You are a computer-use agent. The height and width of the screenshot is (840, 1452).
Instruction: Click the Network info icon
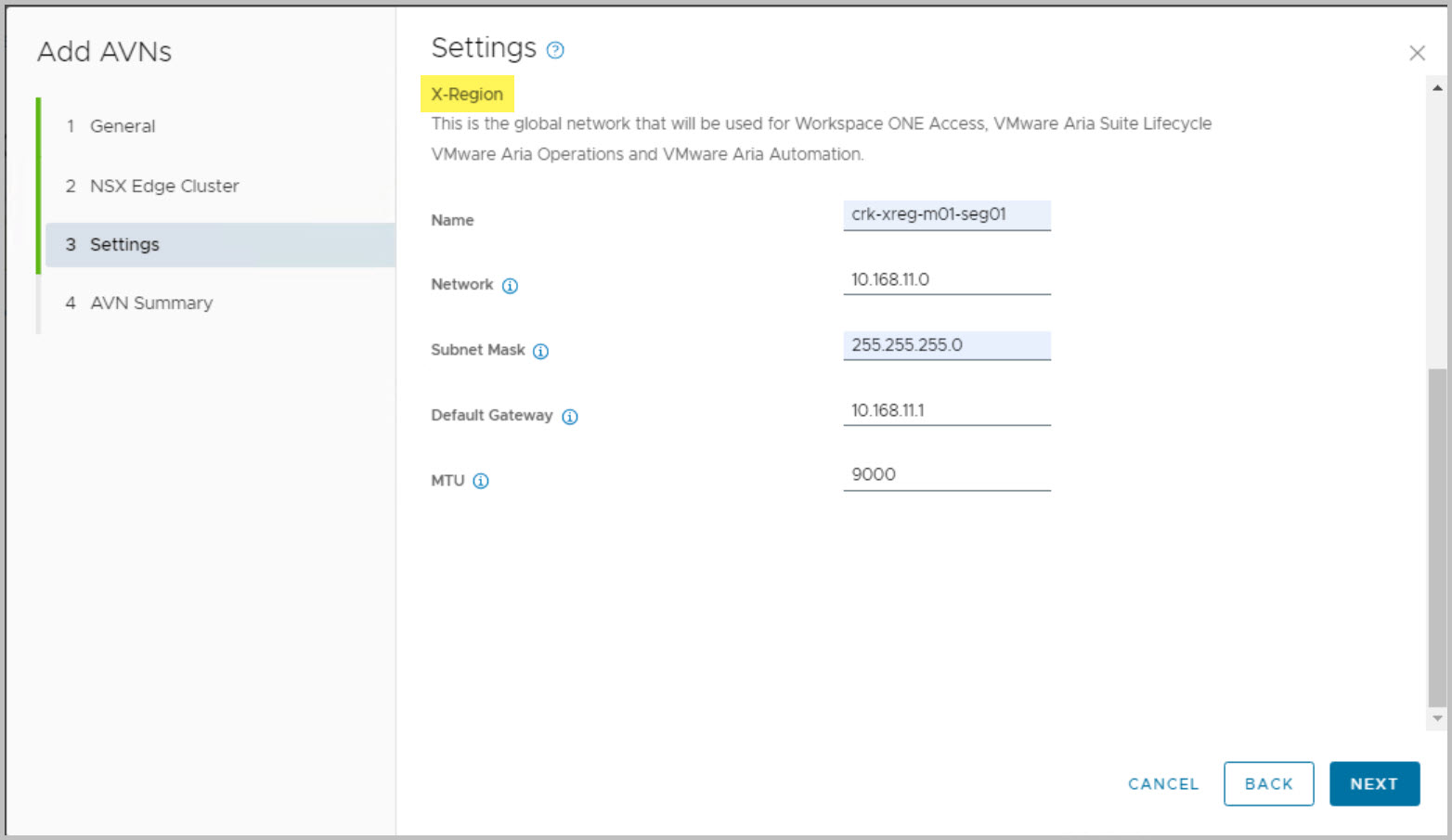(x=510, y=286)
